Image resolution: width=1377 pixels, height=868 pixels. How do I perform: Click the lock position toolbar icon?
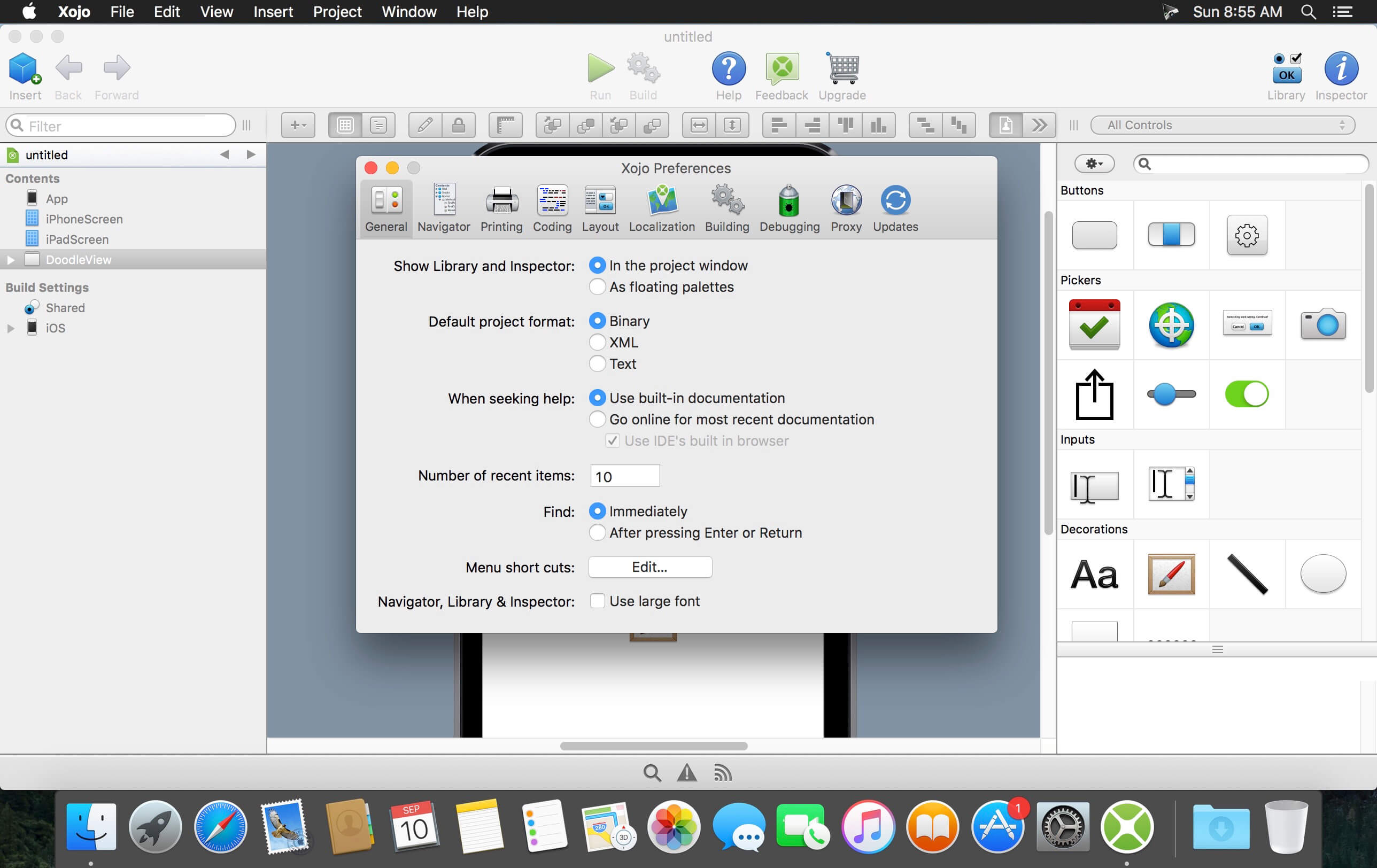[x=458, y=125]
